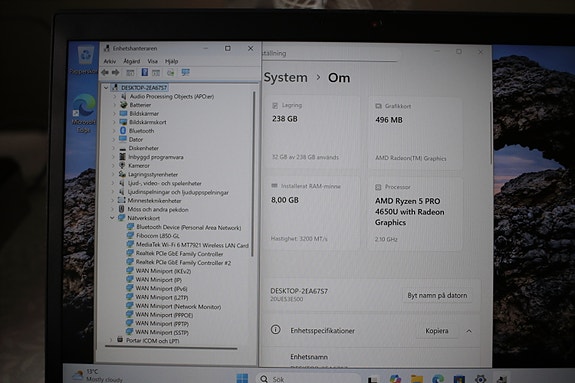The image size is (575, 383).
Task: Open Settings gear icon on taskbar
Action: point(481,379)
